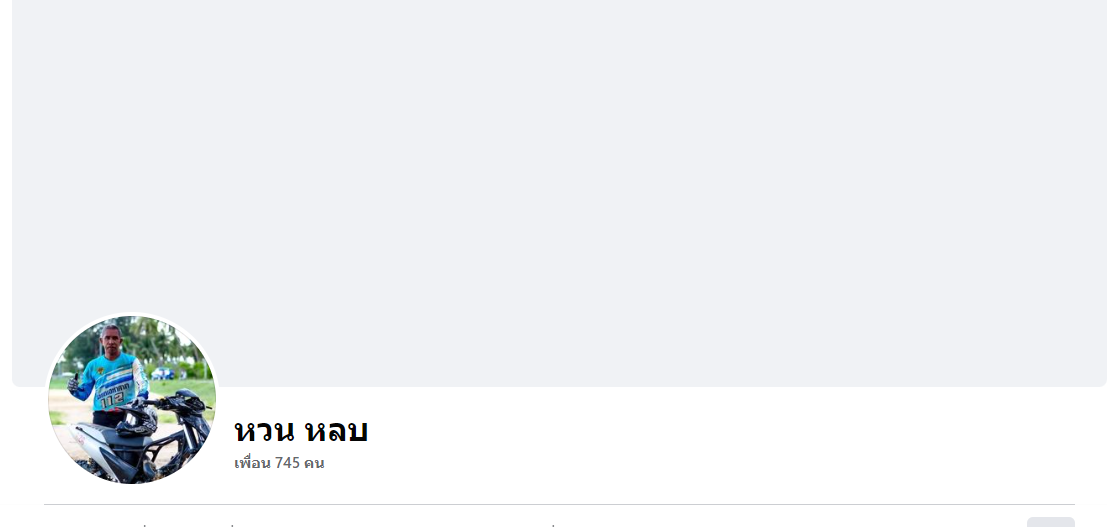Viewport: 1107px width, 527px height.
Task: Click the helmet resting on the motorcycle
Action: pyautogui.click(x=136, y=420)
